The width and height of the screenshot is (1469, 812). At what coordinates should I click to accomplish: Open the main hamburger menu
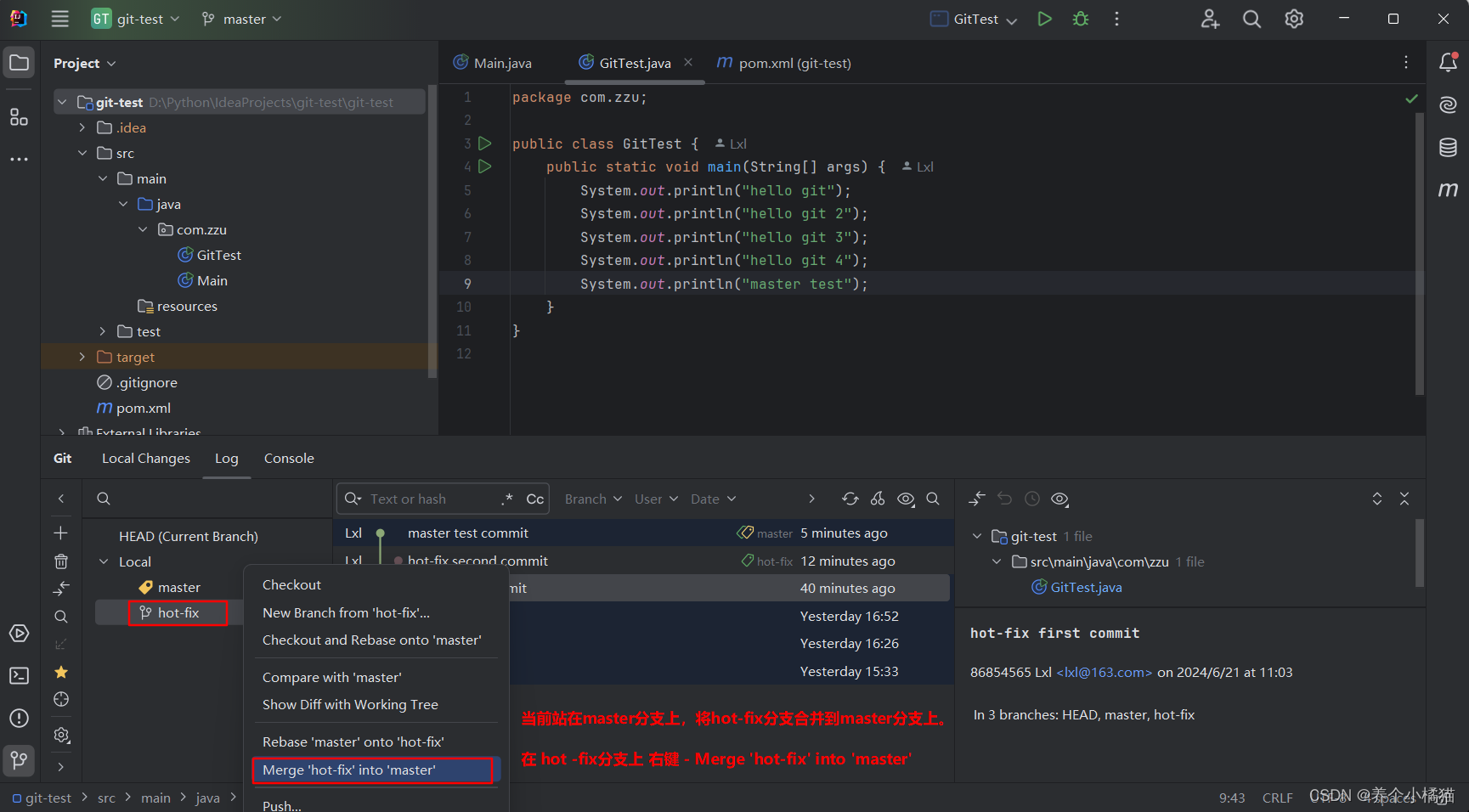tap(59, 19)
